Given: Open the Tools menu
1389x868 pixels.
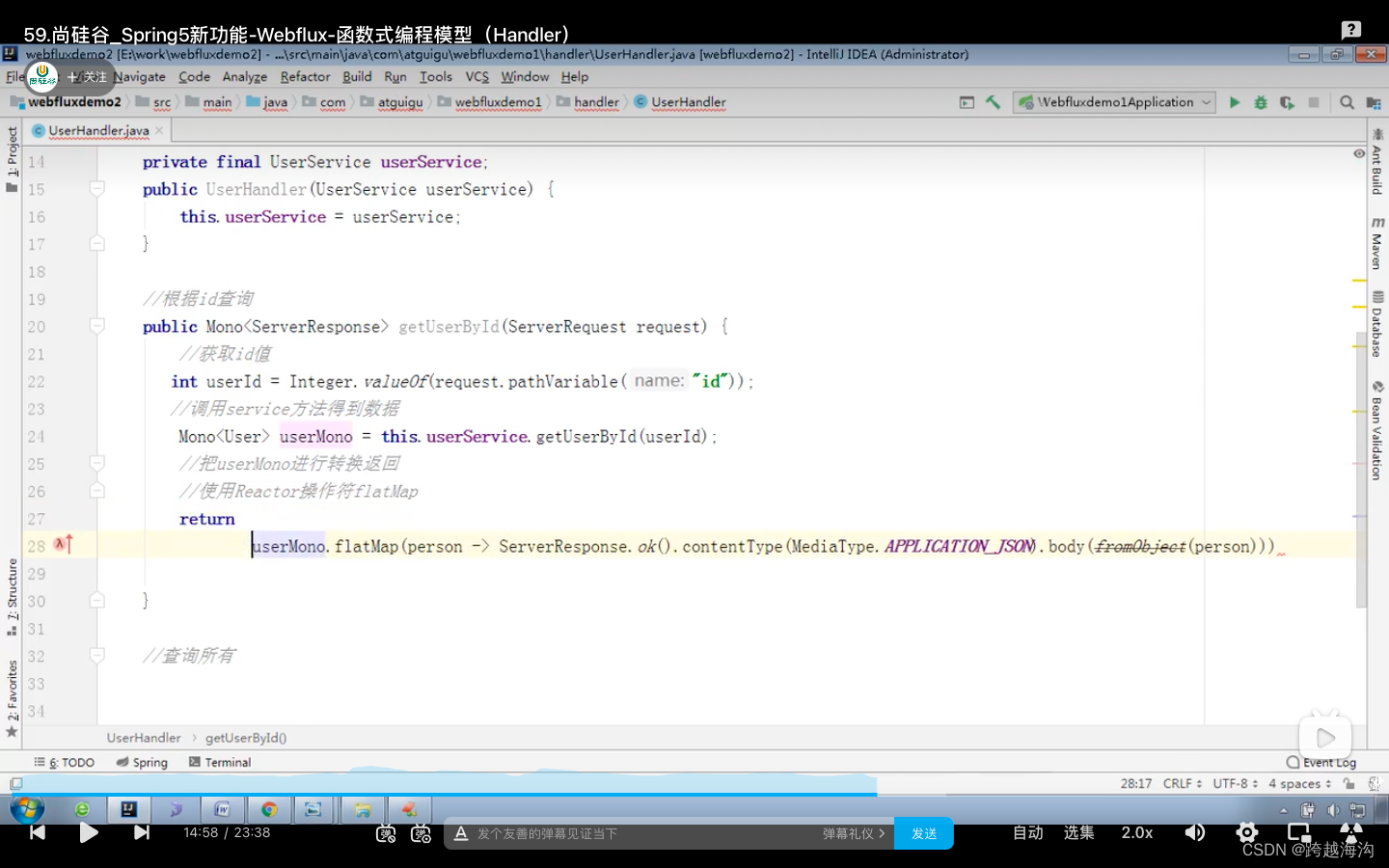Looking at the screenshot, I should coord(436,76).
